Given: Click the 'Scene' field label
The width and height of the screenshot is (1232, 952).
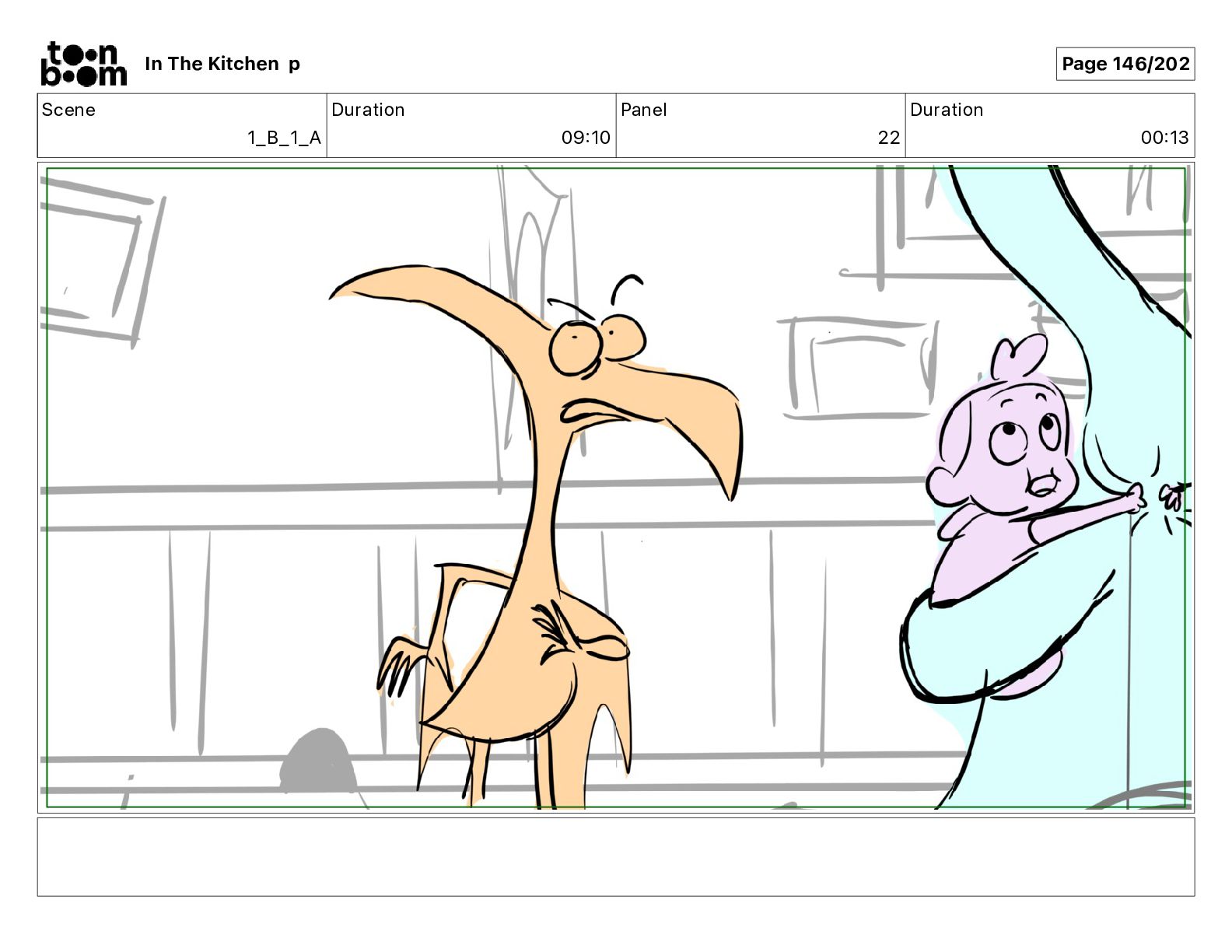Looking at the screenshot, I should tap(68, 110).
